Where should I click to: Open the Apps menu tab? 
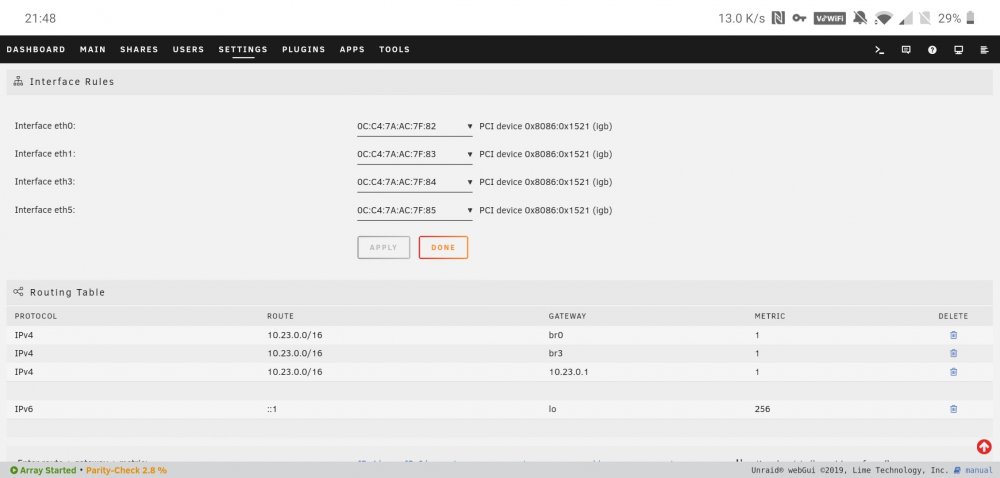pyautogui.click(x=352, y=50)
